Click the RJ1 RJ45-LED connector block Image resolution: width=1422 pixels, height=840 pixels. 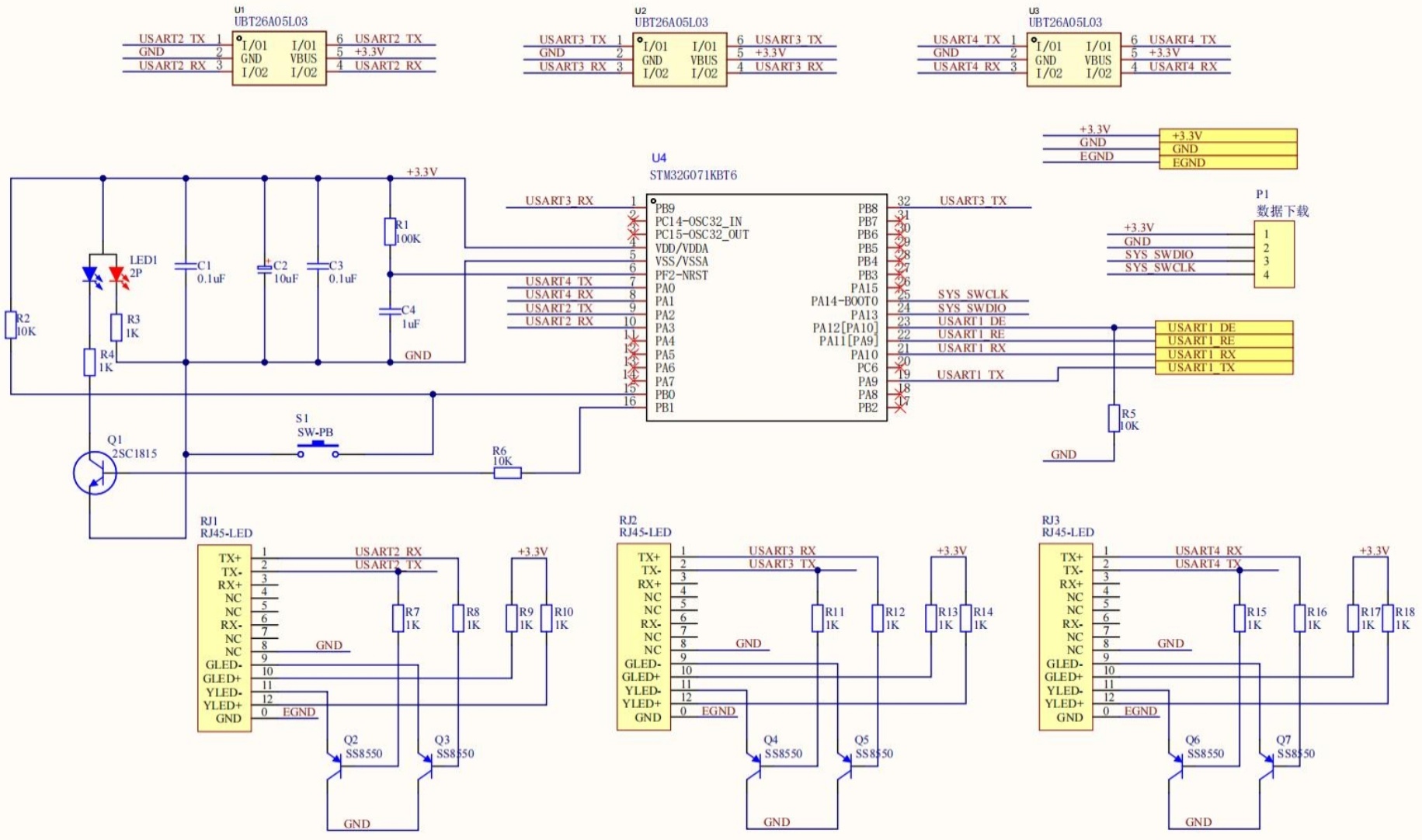(224, 637)
